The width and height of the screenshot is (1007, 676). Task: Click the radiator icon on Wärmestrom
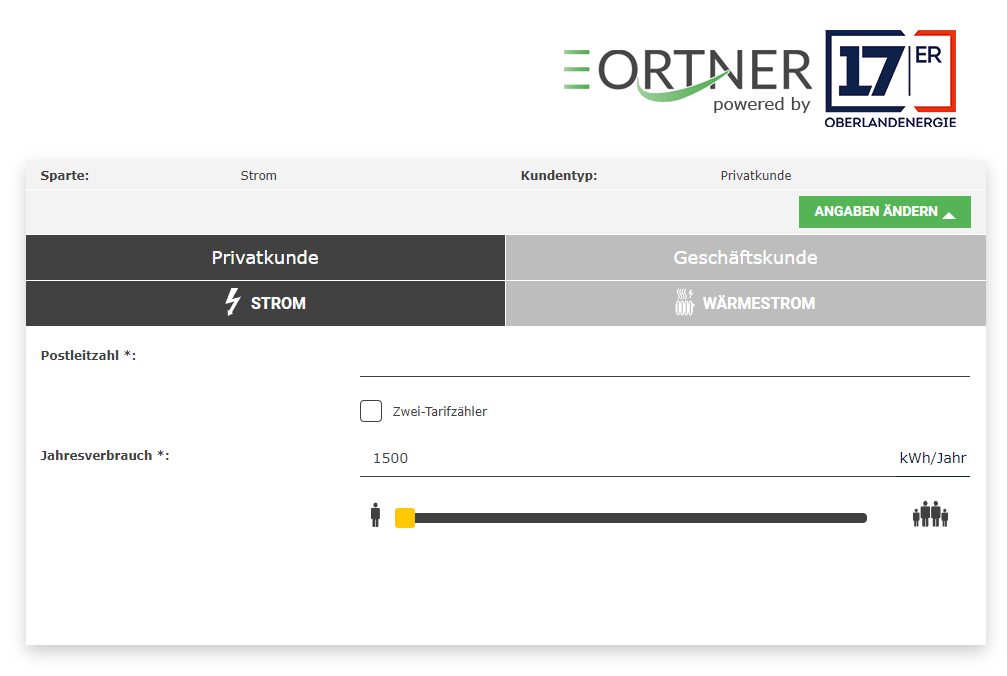[x=685, y=303]
